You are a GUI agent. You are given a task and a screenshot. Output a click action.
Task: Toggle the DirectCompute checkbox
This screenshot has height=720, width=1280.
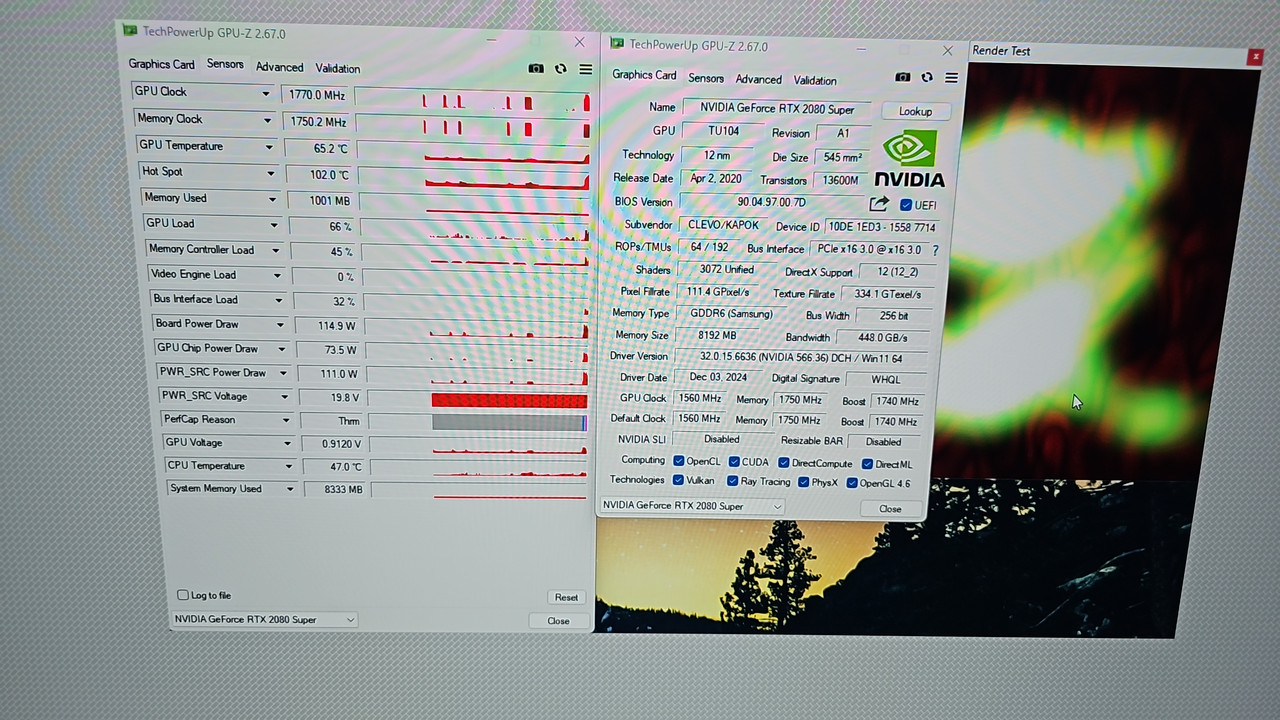click(x=784, y=463)
